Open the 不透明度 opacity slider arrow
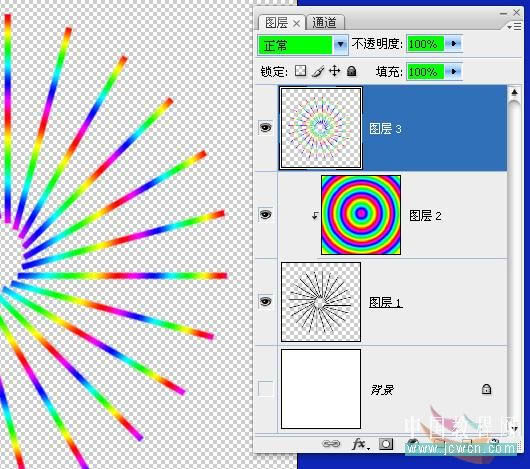Image resolution: width=530 pixels, height=469 pixels. [x=453, y=44]
